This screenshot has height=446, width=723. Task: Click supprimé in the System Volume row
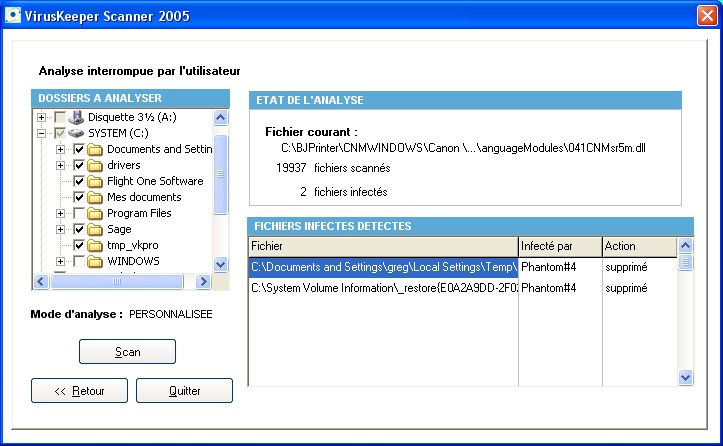[626, 288]
